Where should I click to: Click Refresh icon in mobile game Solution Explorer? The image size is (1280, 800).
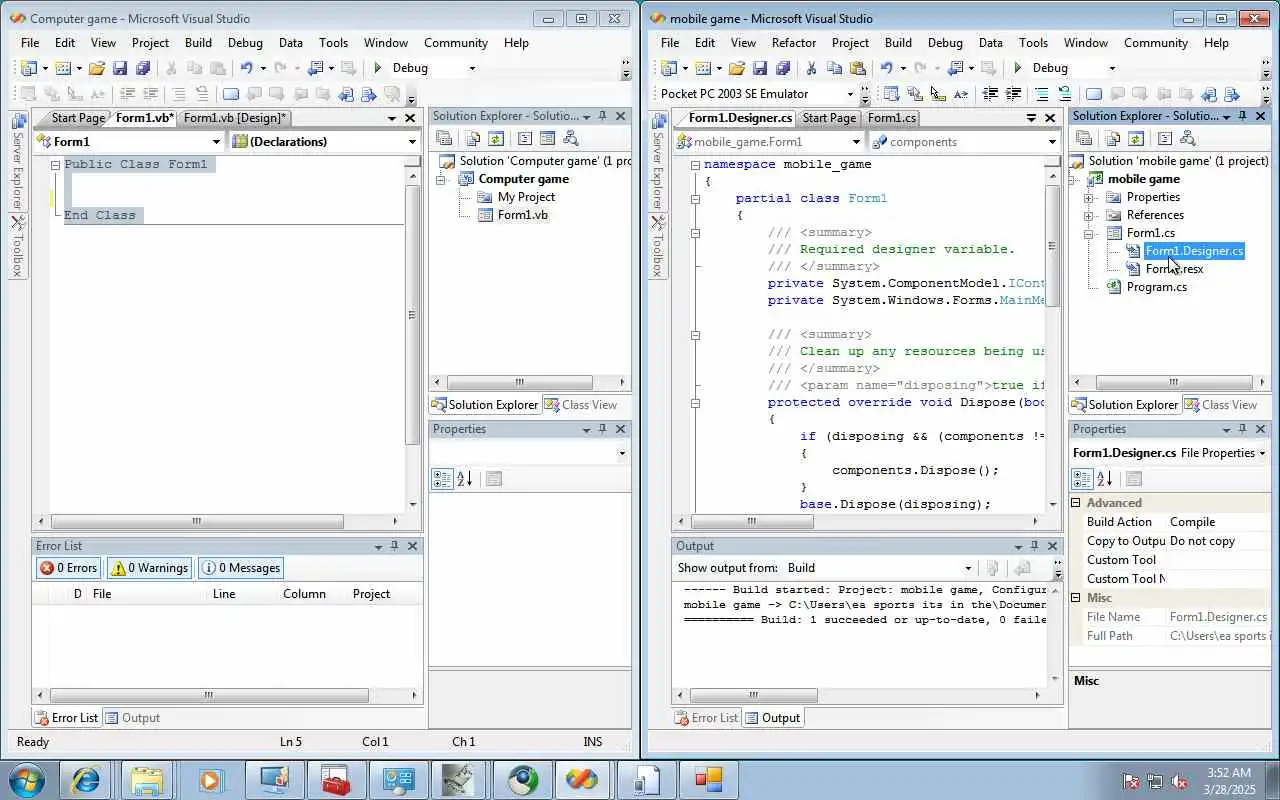click(1136, 139)
